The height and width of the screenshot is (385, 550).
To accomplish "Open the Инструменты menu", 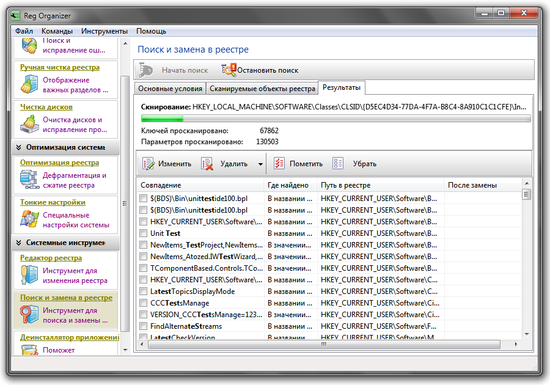I will click(x=104, y=31).
